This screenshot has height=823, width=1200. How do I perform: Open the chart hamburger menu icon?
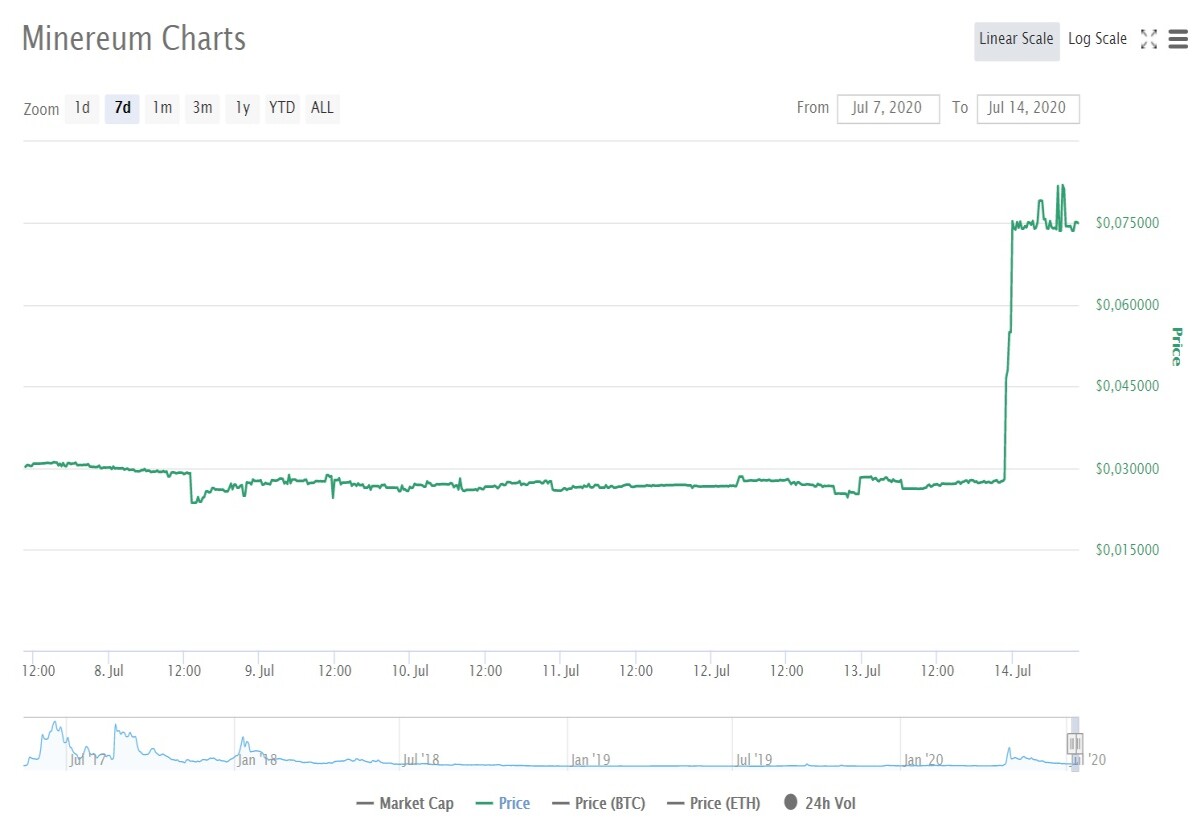click(1177, 39)
